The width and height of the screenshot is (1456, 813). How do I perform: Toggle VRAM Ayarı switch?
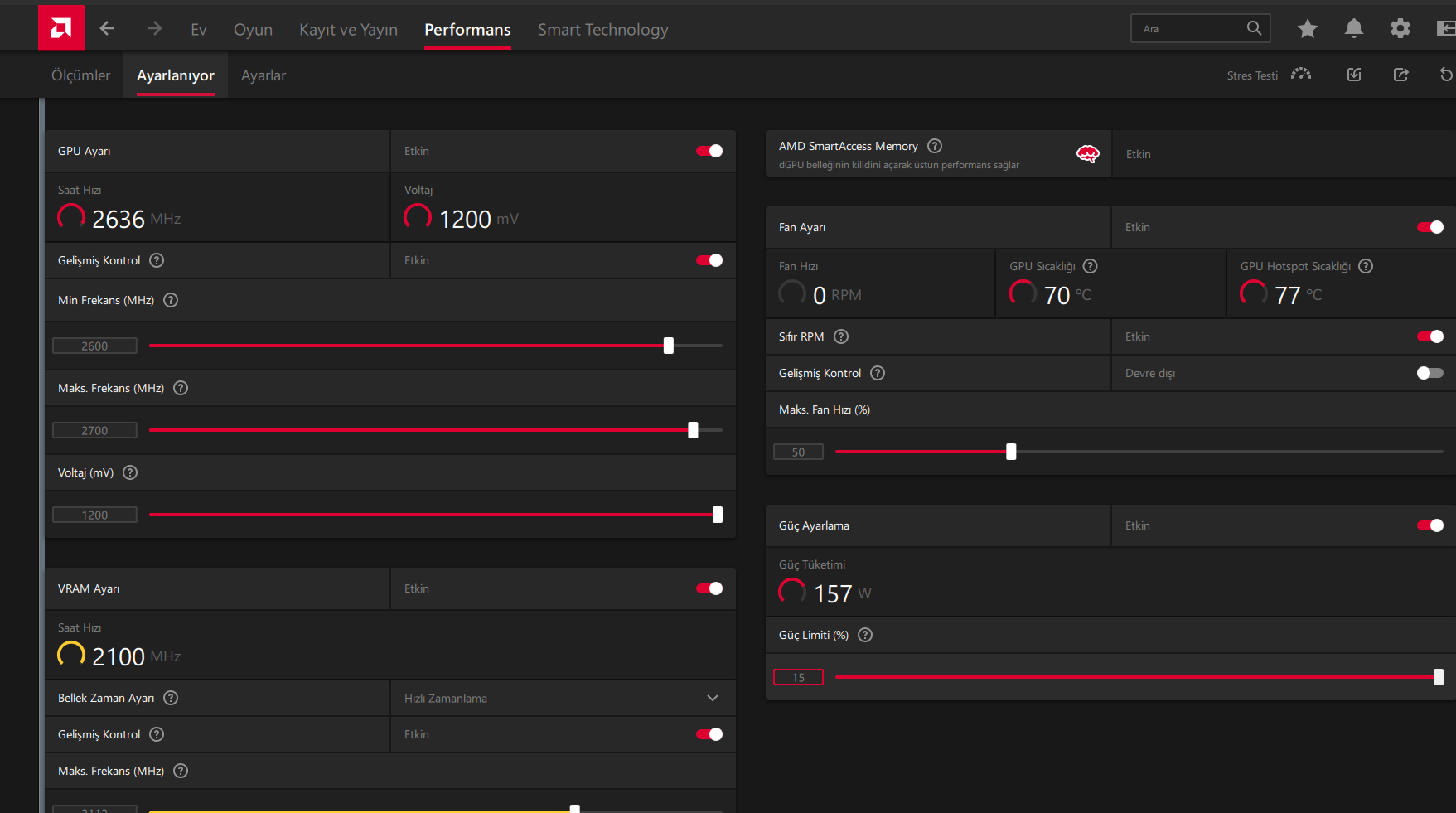coord(709,588)
